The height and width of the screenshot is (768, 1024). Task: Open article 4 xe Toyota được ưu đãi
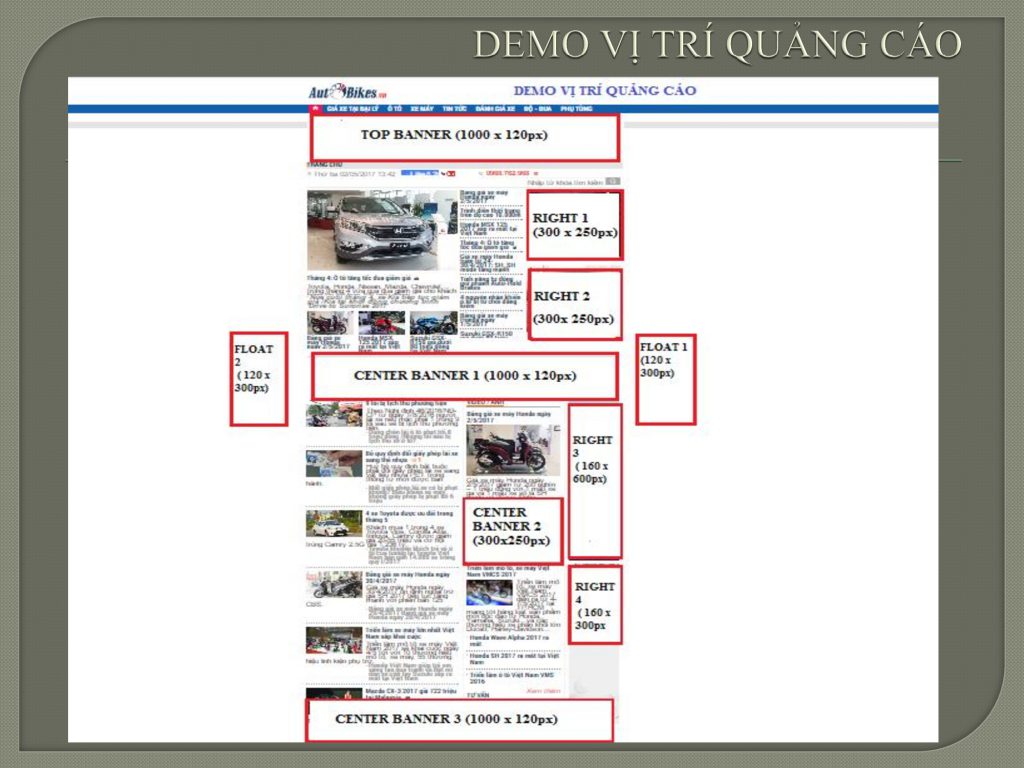click(409, 517)
